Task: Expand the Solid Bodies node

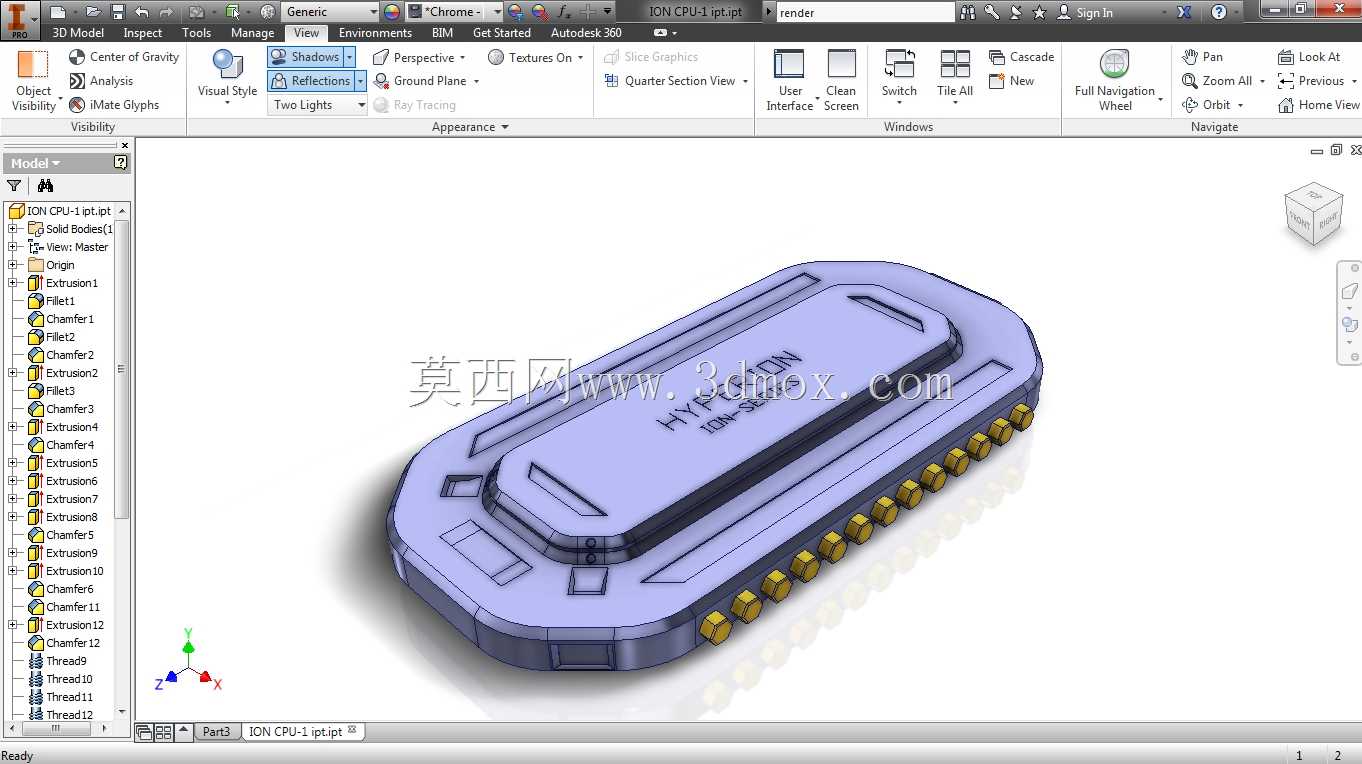Action: pyautogui.click(x=13, y=229)
